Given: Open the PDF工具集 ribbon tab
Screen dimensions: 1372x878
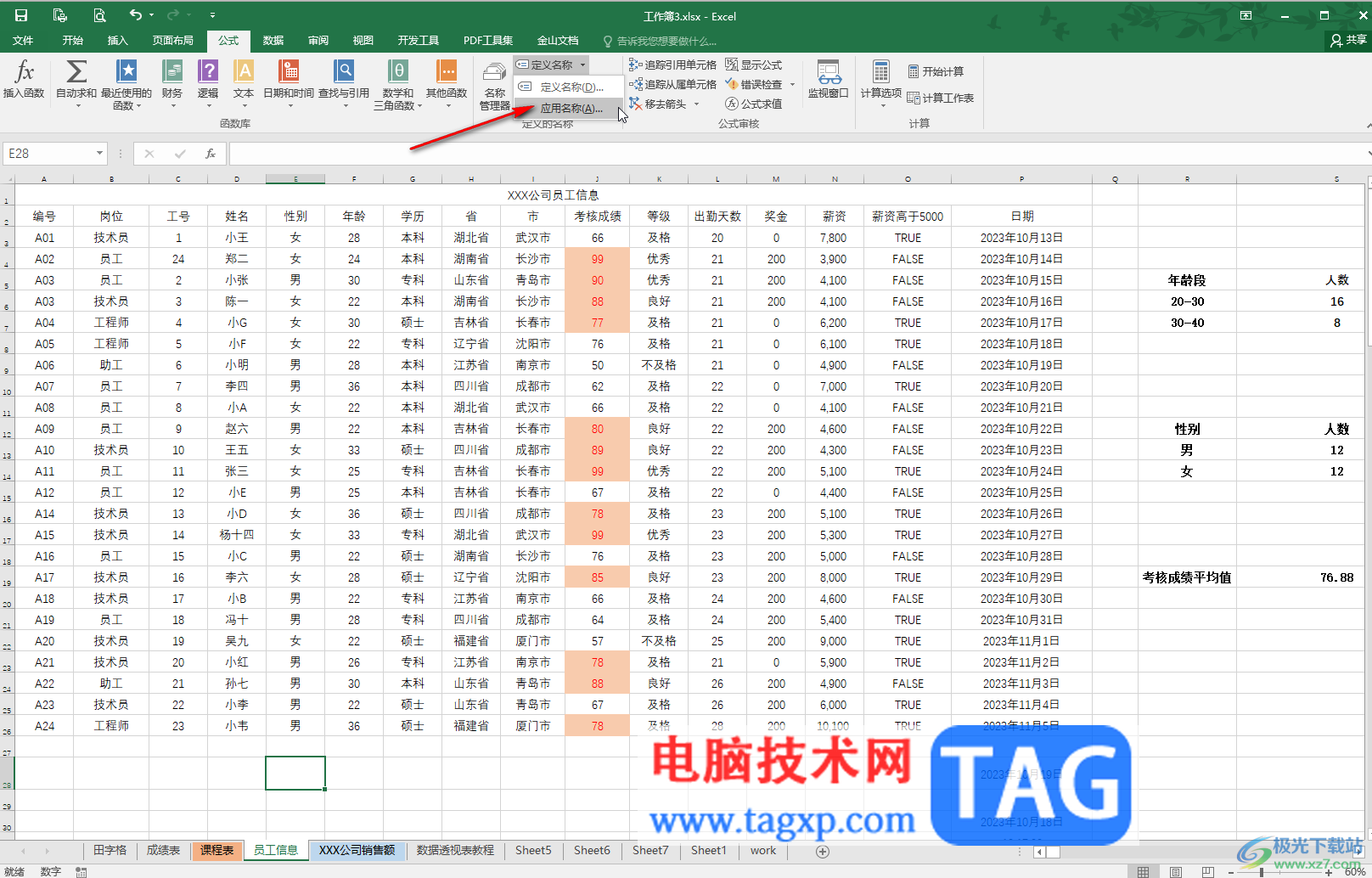Looking at the screenshot, I should (488, 40).
